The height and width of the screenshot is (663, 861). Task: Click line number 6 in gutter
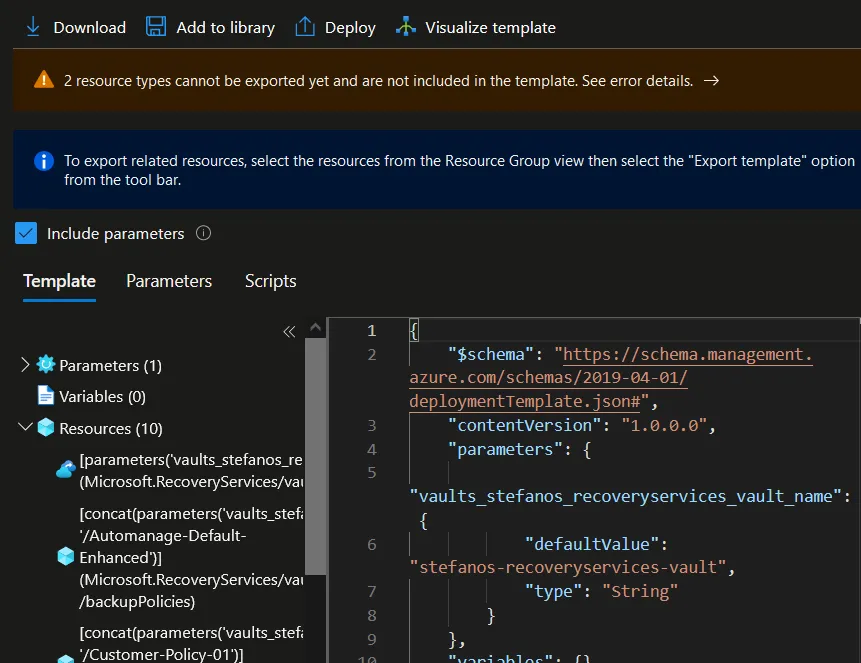click(372, 544)
